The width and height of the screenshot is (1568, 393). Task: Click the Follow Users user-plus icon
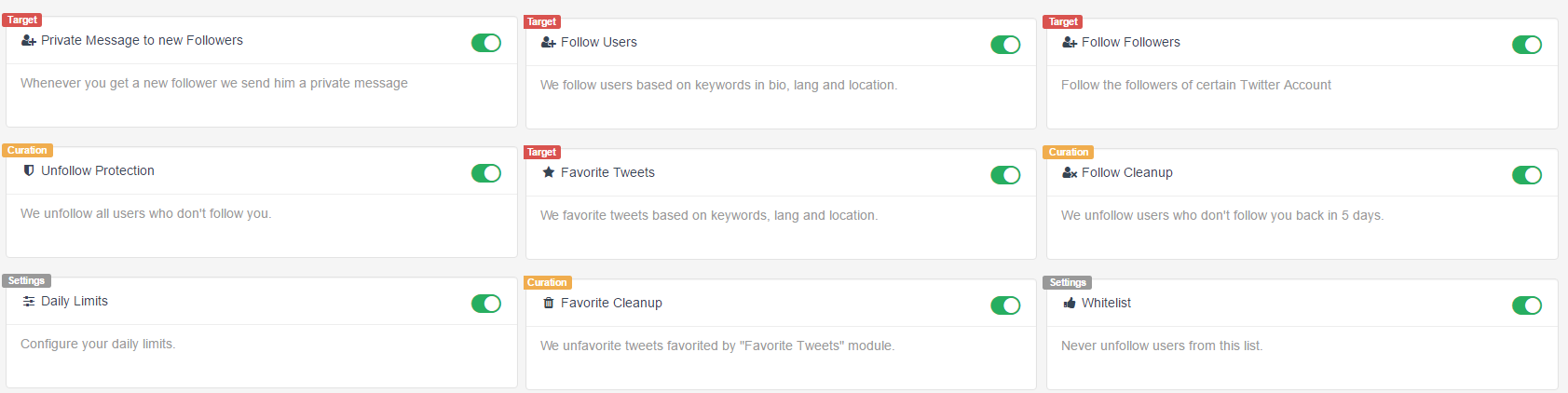pos(548,43)
